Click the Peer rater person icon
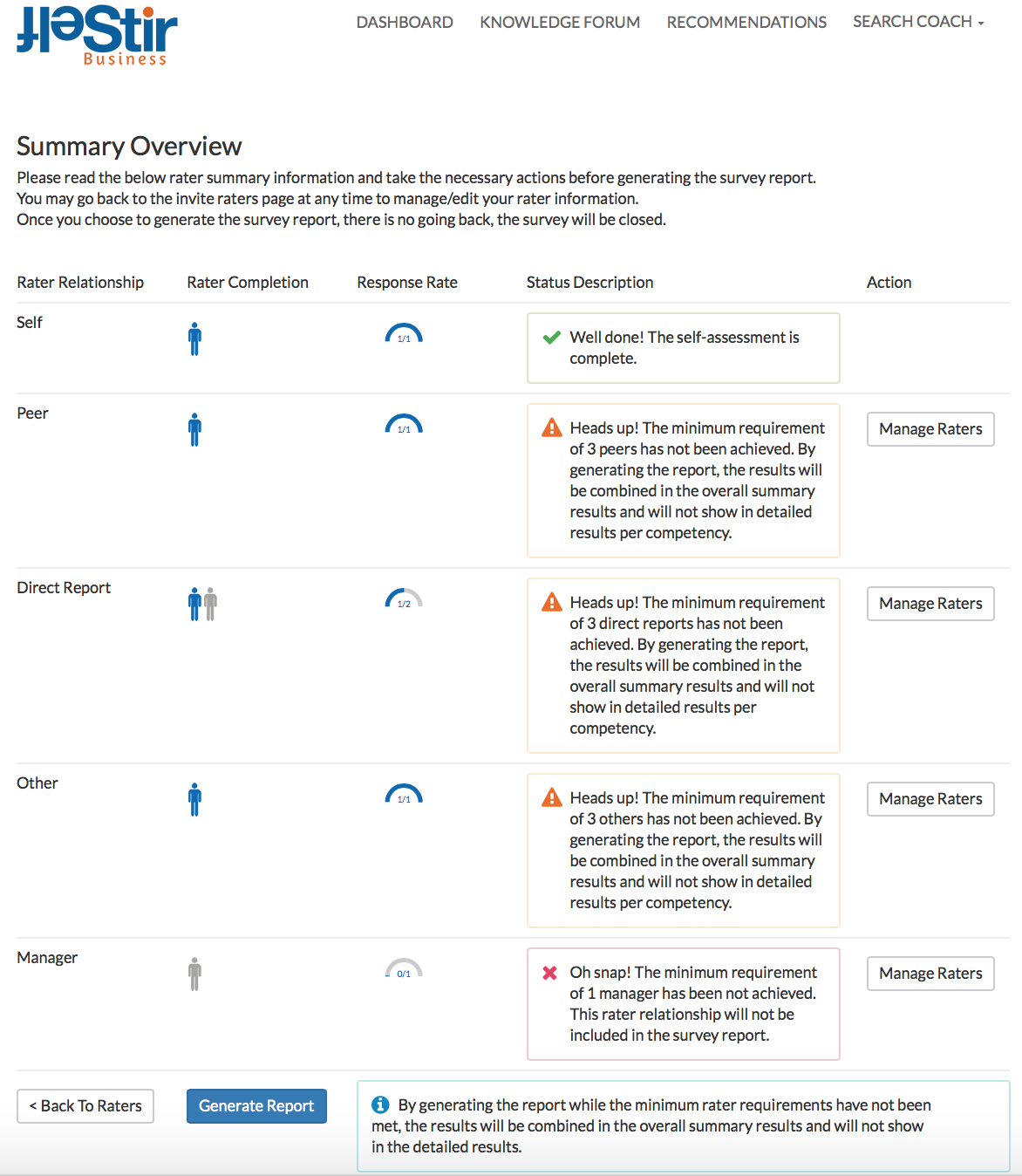Image resolution: width=1022 pixels, height=1176 pixels. (194, 429)
